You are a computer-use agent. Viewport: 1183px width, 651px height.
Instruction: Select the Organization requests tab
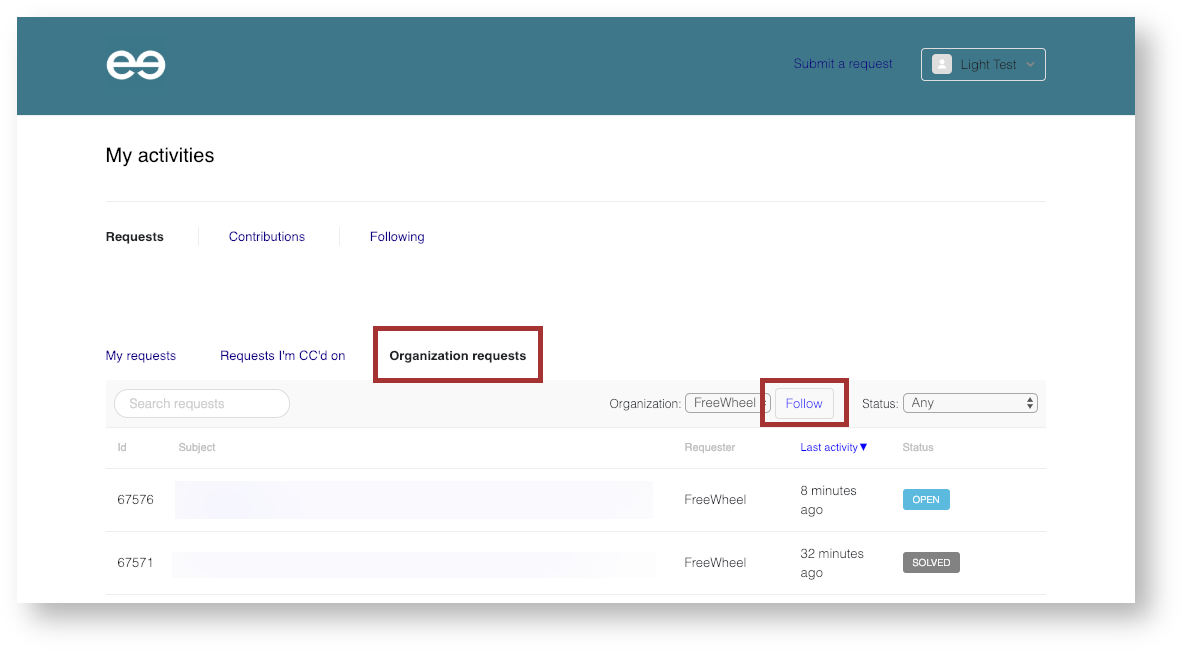(x=457, y=356)
